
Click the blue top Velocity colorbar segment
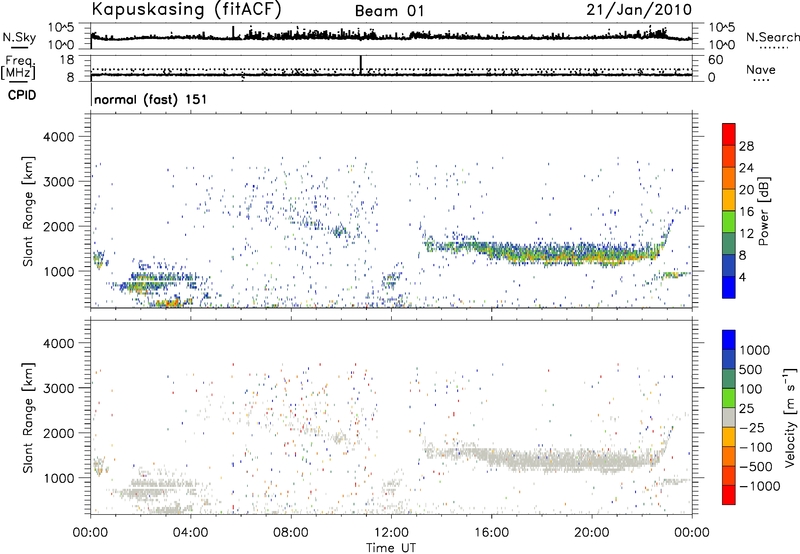coord(729,340)
